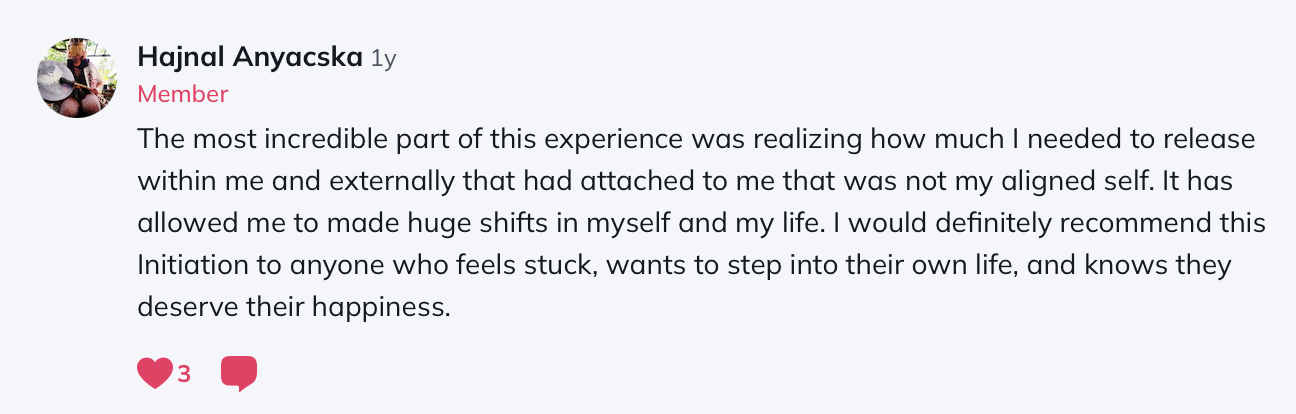Like the comment with the heart icon
The image size is (1296, 414).
pyautogui.click(x=154, y=373)
